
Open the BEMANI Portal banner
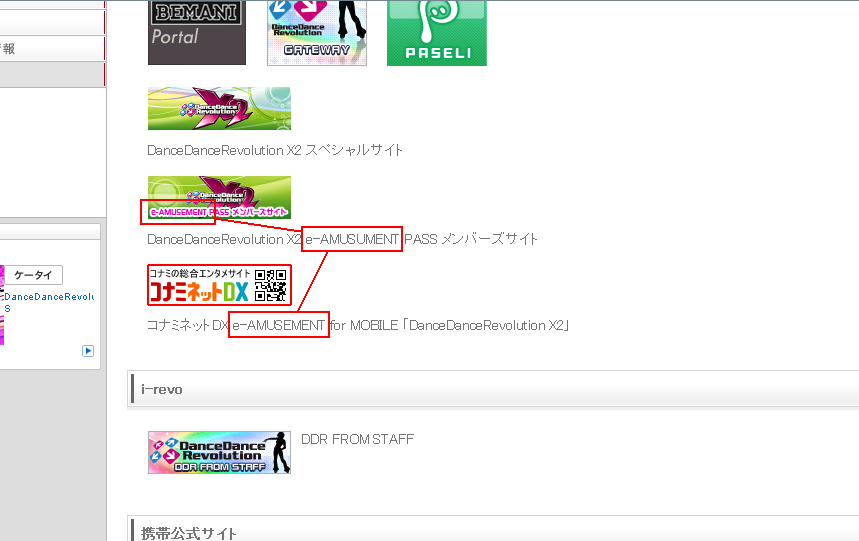[197, 33]
